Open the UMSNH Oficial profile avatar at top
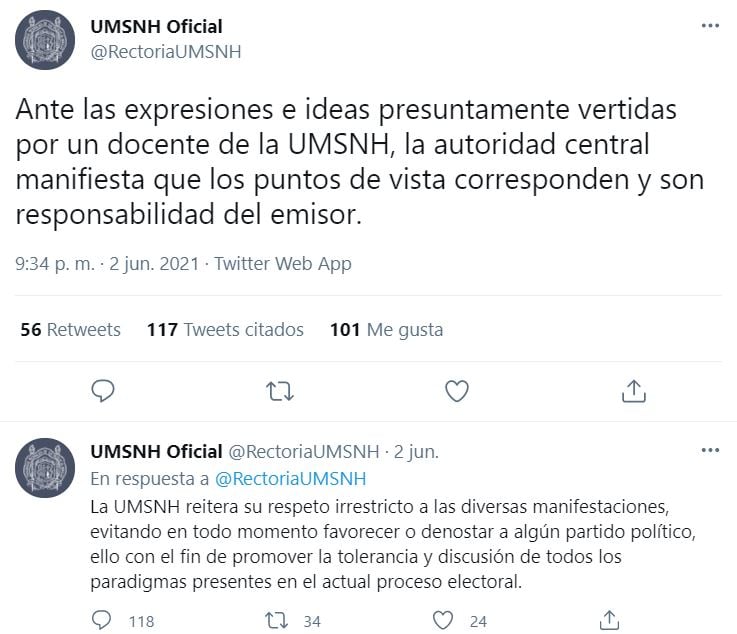Image resolution: width=737 pixels, height=634 pixels. tap(45, 40)
